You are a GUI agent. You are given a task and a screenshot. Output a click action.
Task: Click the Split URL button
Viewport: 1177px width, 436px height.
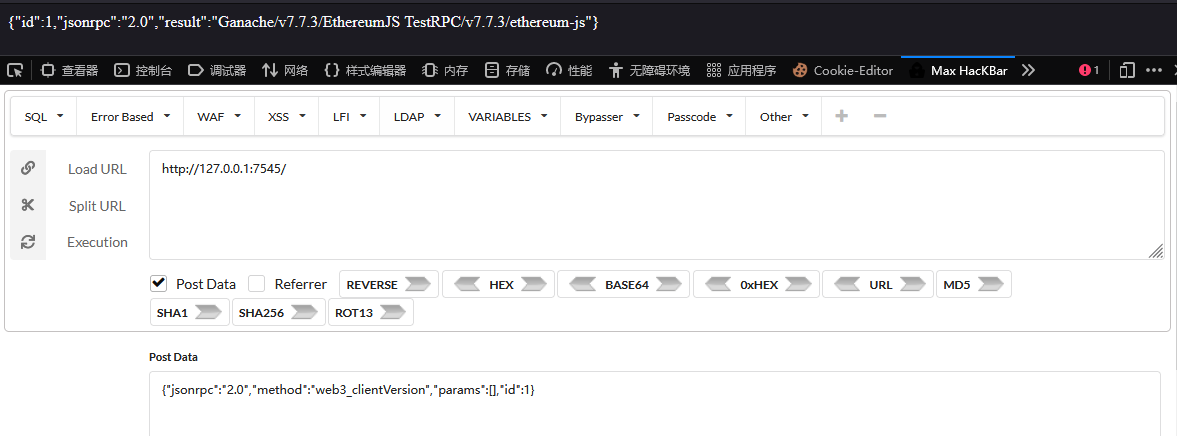tap(97, 206)
